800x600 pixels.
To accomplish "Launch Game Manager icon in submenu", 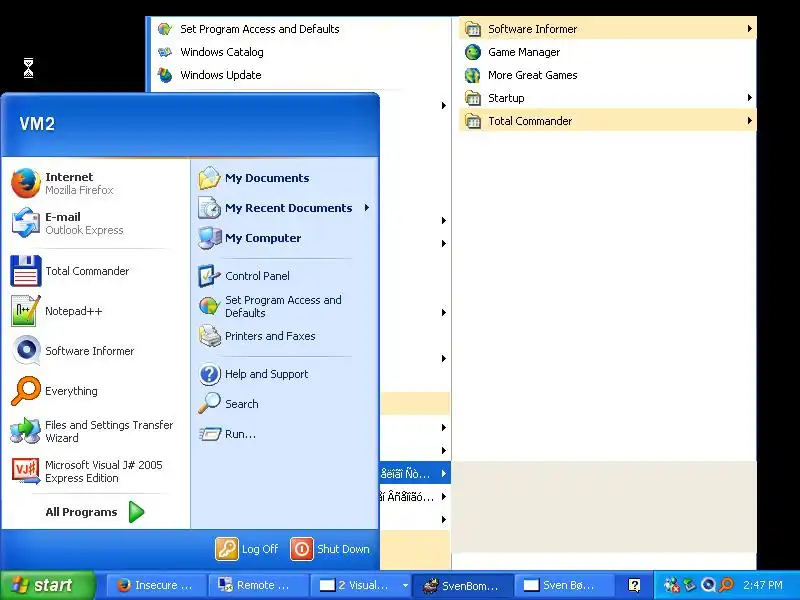I will (472, 52).
